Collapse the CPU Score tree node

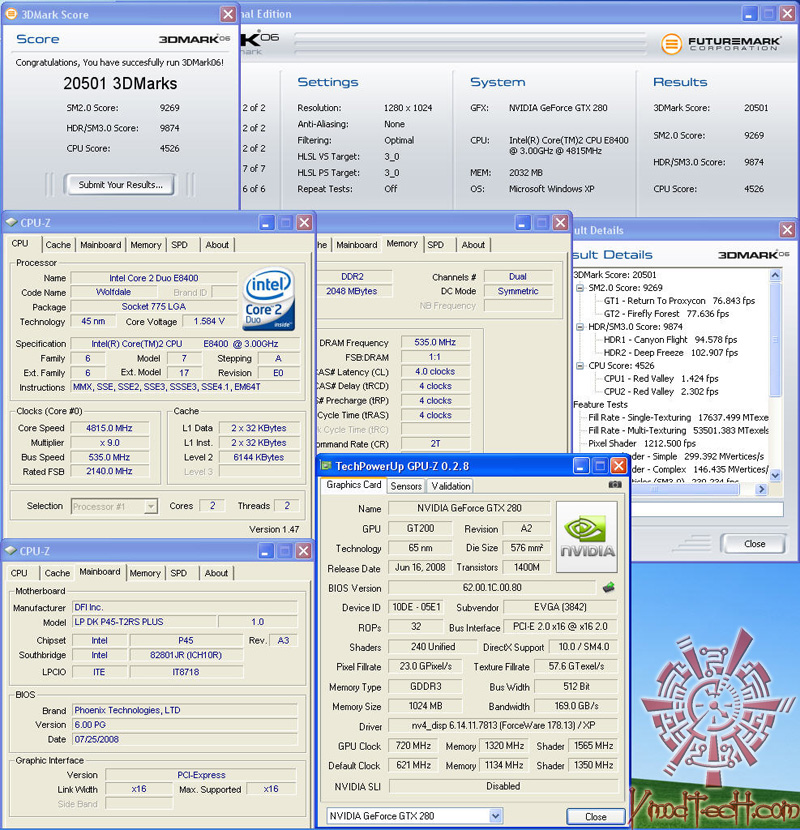tap(580, 366)
